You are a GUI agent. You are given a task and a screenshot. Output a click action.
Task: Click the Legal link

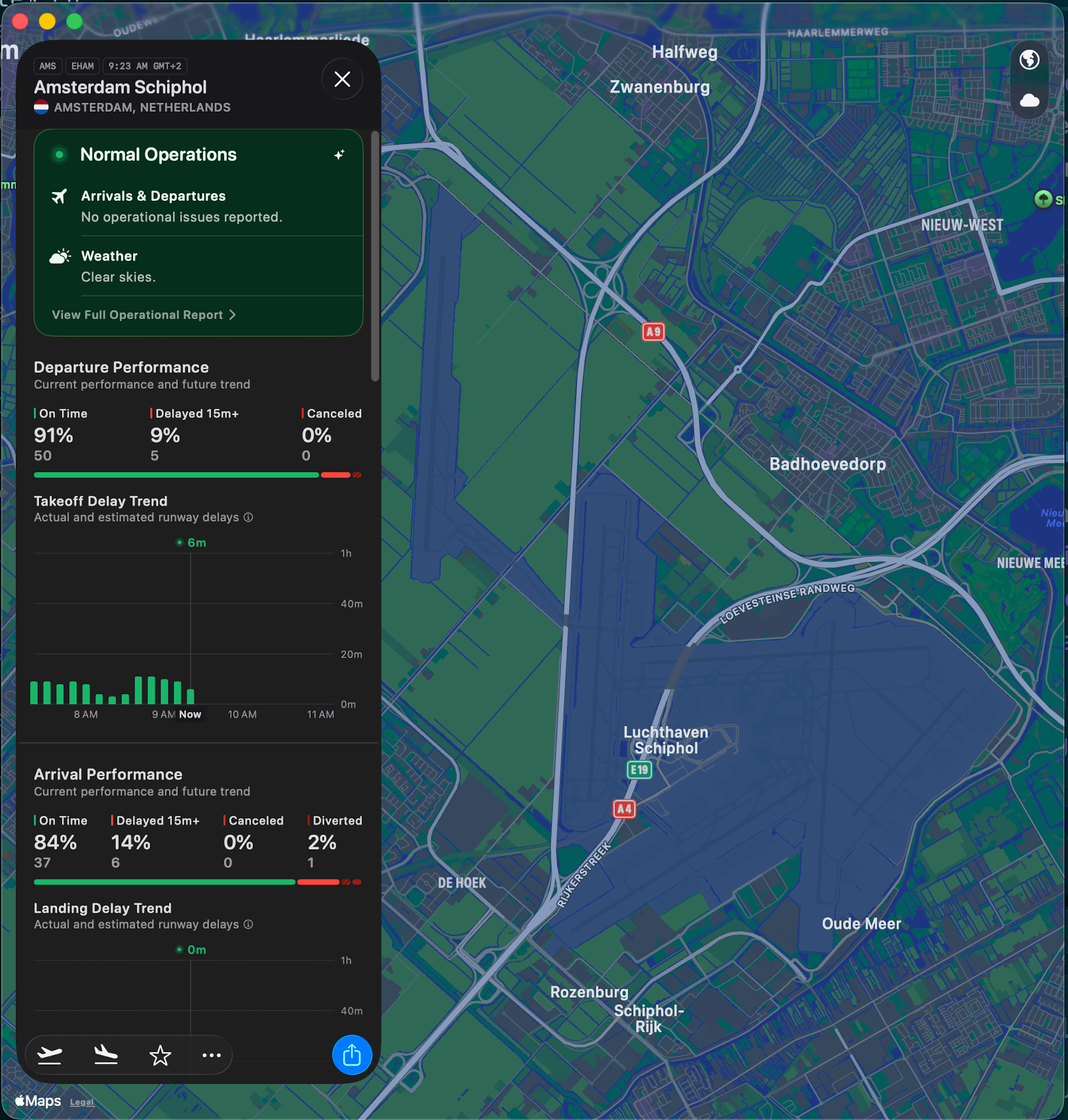pos(82,1101)
